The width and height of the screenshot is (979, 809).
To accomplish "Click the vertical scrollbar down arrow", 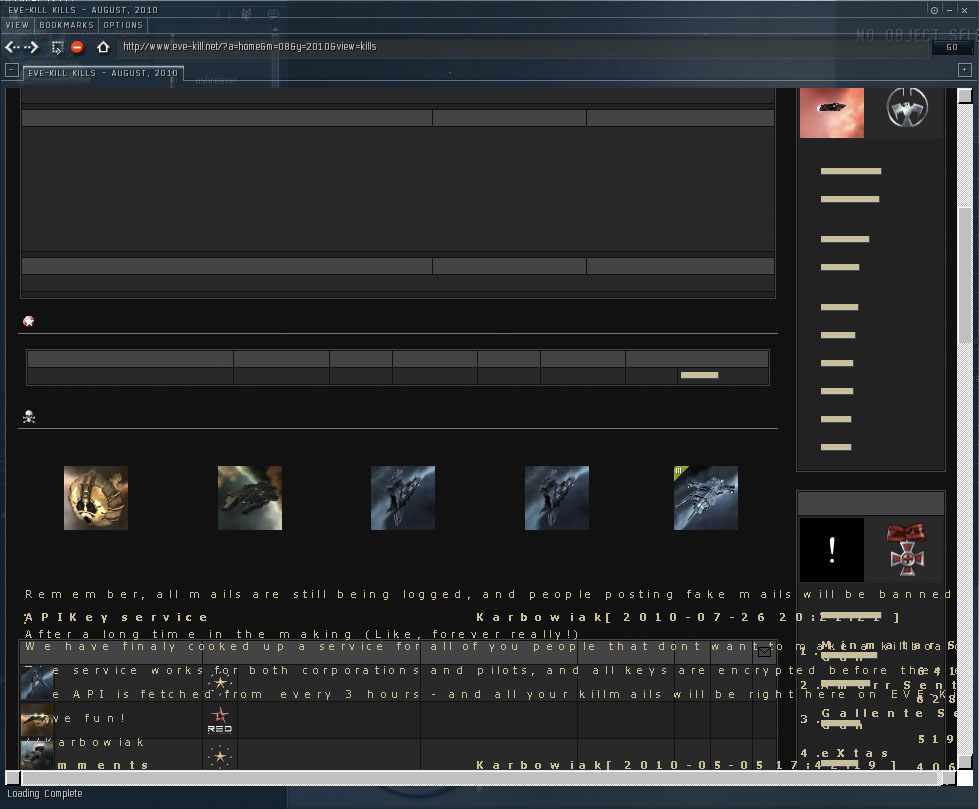I will [965, 762].
